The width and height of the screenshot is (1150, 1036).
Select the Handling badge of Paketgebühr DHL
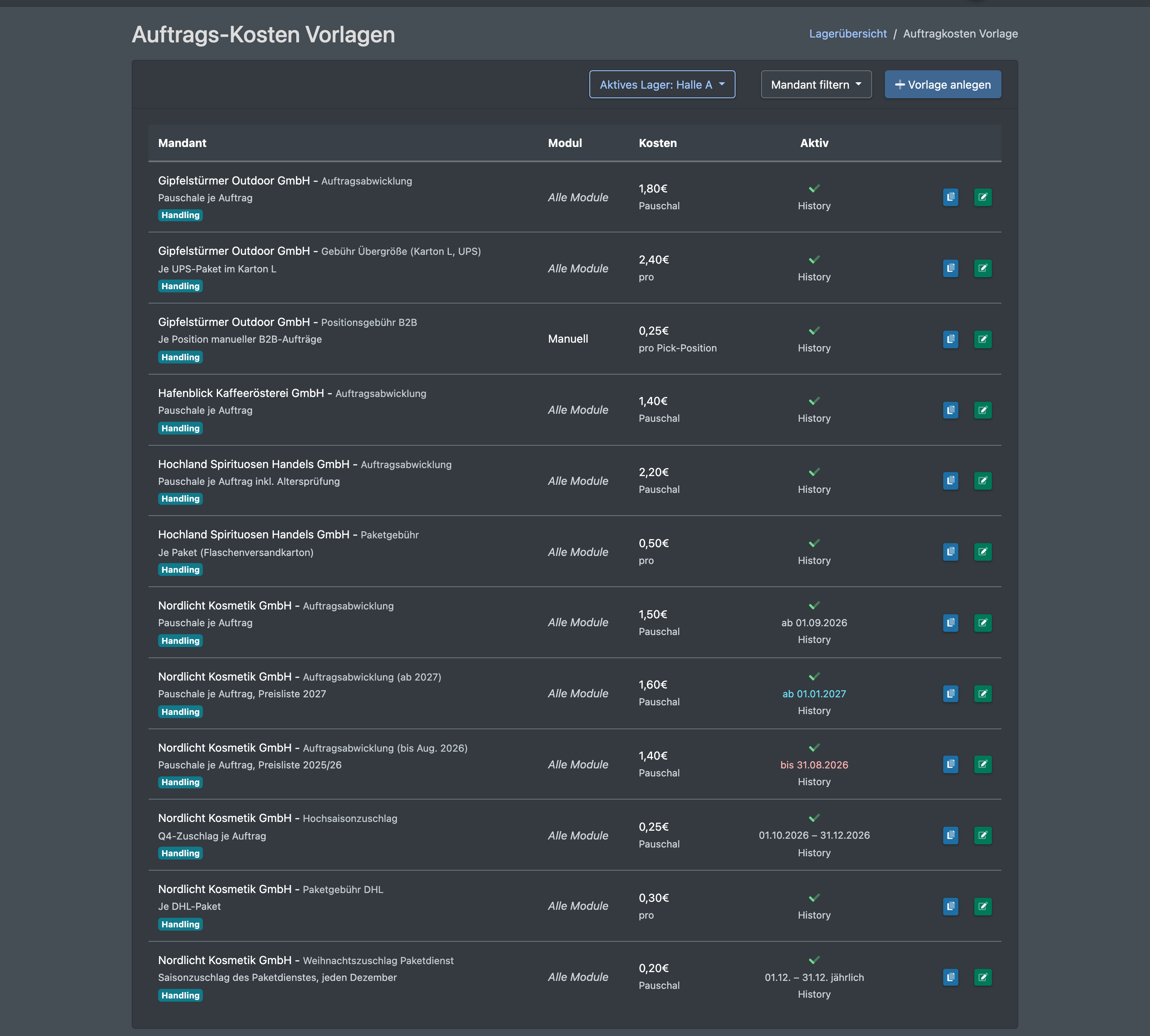pos(180,924)
